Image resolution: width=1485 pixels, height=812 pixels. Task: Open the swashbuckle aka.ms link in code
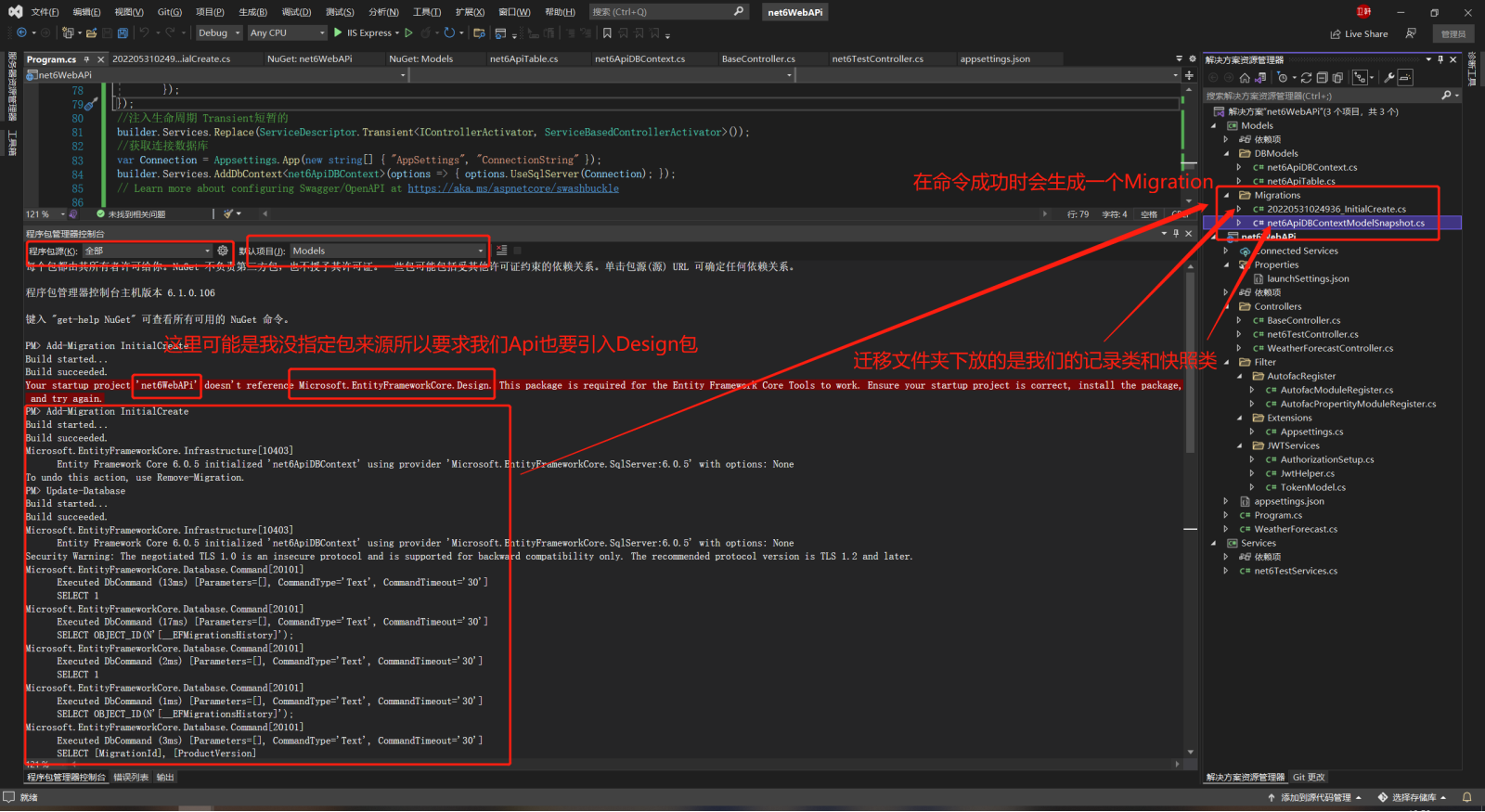pyautogui.click(x=513, y=188)
